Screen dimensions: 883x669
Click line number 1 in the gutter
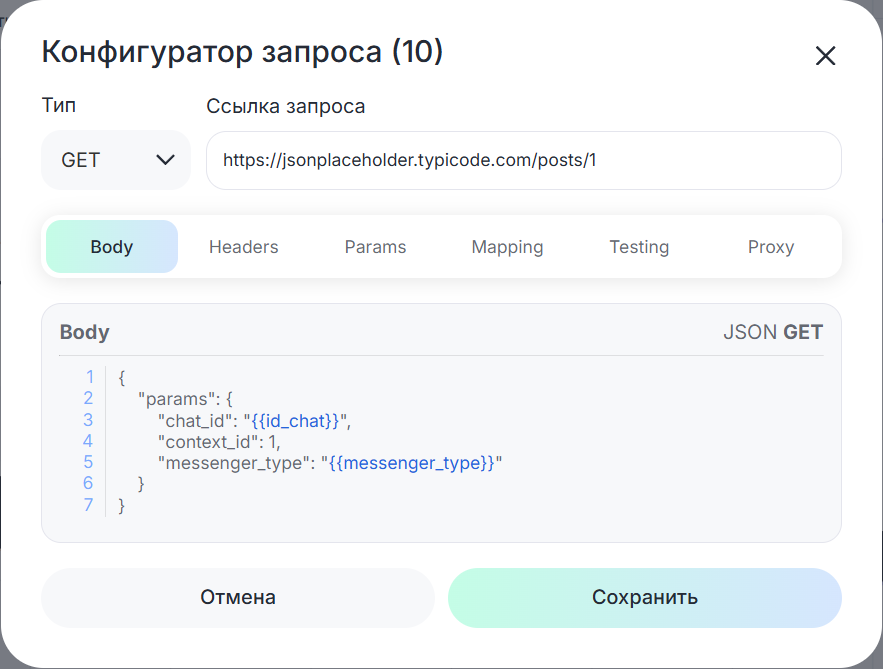[x=89, y=377]
